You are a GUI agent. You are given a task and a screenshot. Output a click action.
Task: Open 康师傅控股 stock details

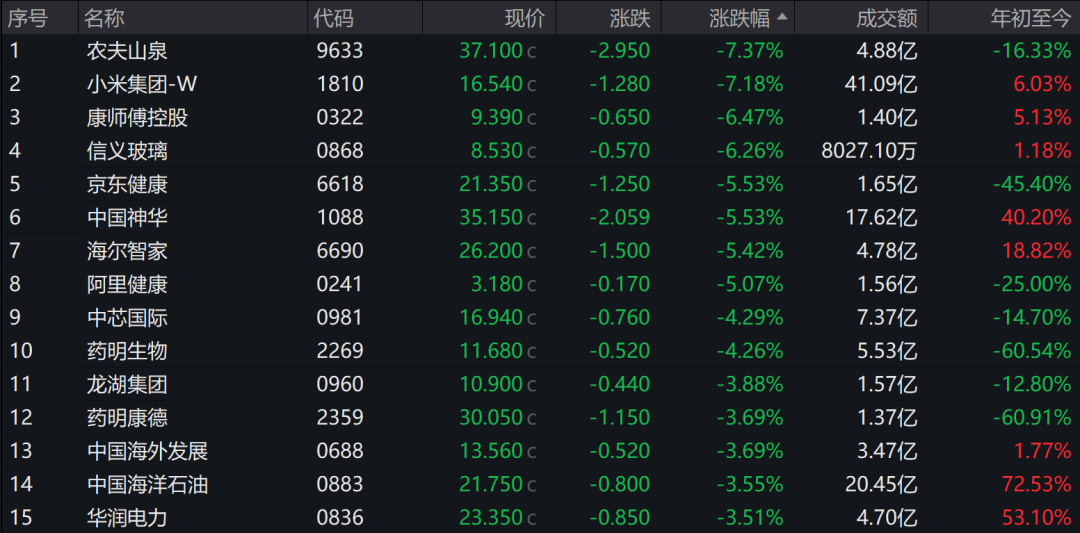point(137,118)
